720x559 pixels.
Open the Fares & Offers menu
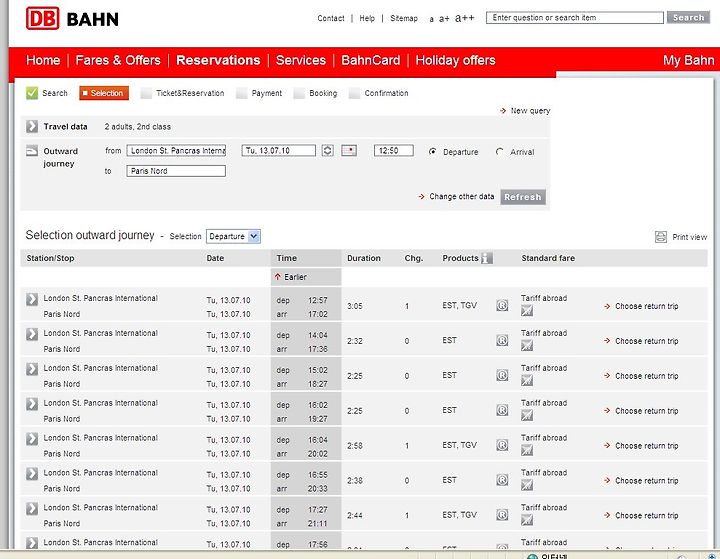(118, 60)
